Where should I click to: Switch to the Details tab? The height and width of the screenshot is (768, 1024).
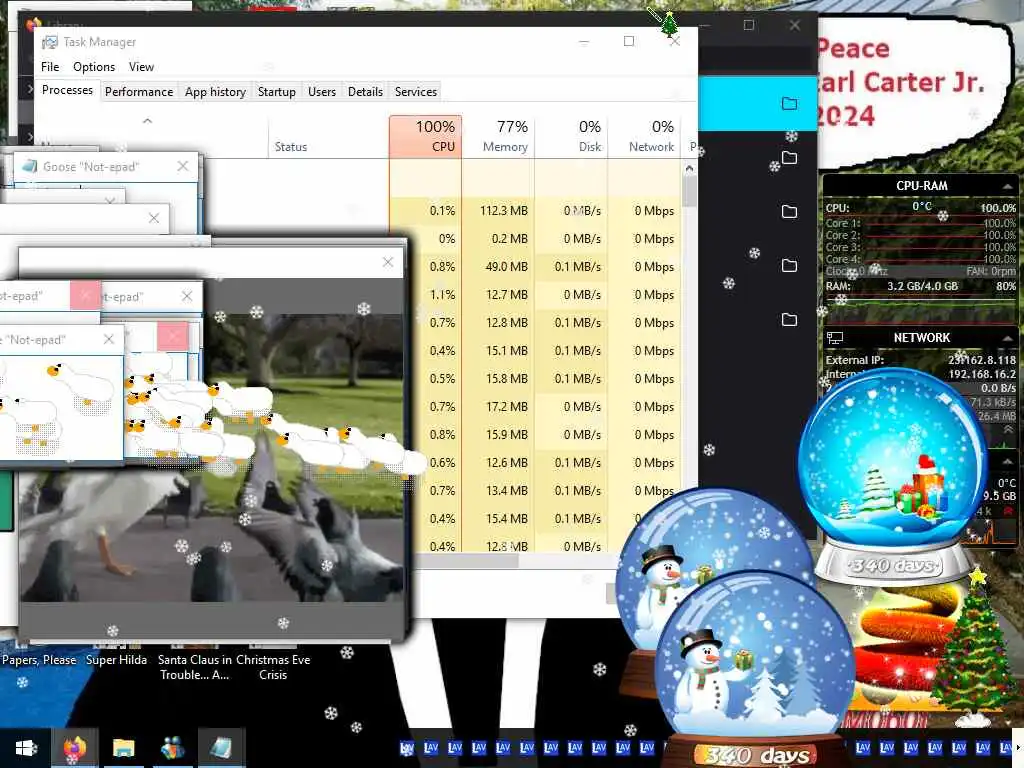pos(365,91)
